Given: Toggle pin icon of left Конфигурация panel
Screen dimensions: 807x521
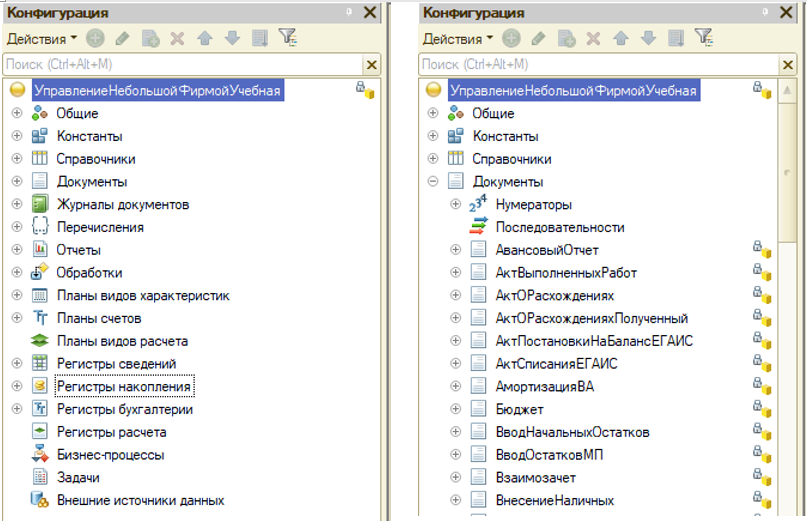Looking at the screenshot, I should [x=349, y=12].
